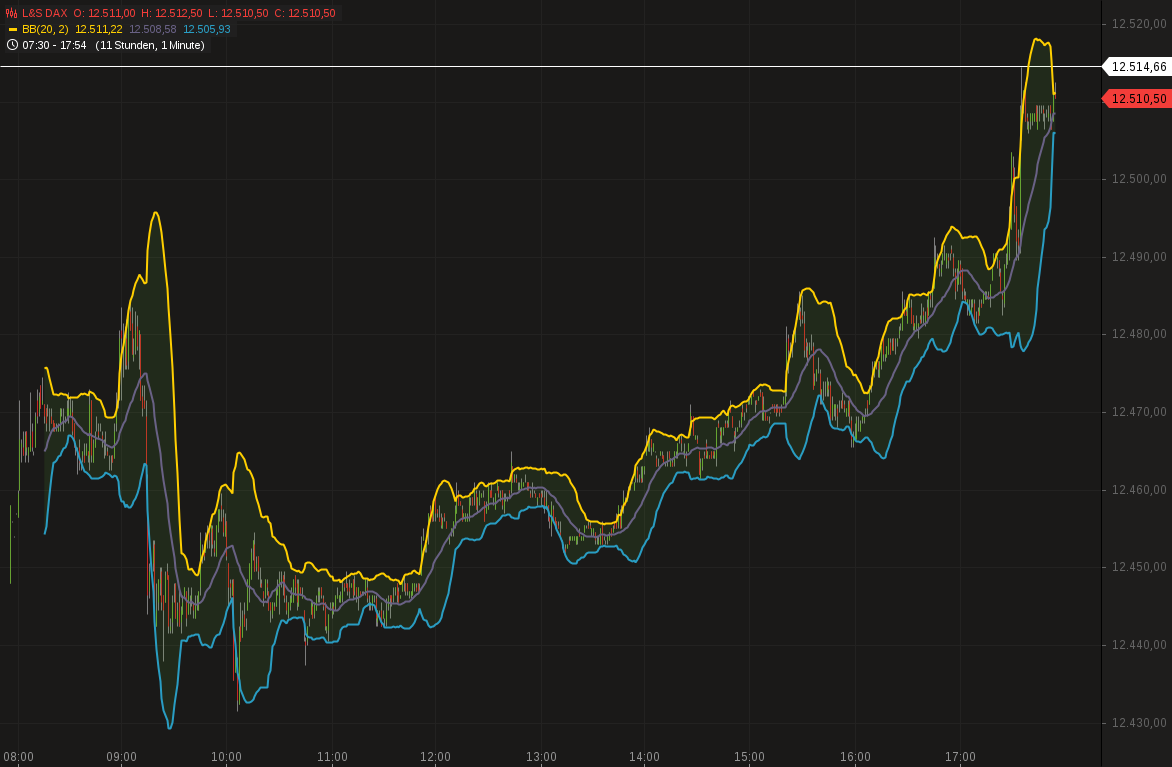This screenshot has width=1172, height=767.
Task: Click the 16:00 time axis label
Action: pyautogui.click(x=855, y=757)
